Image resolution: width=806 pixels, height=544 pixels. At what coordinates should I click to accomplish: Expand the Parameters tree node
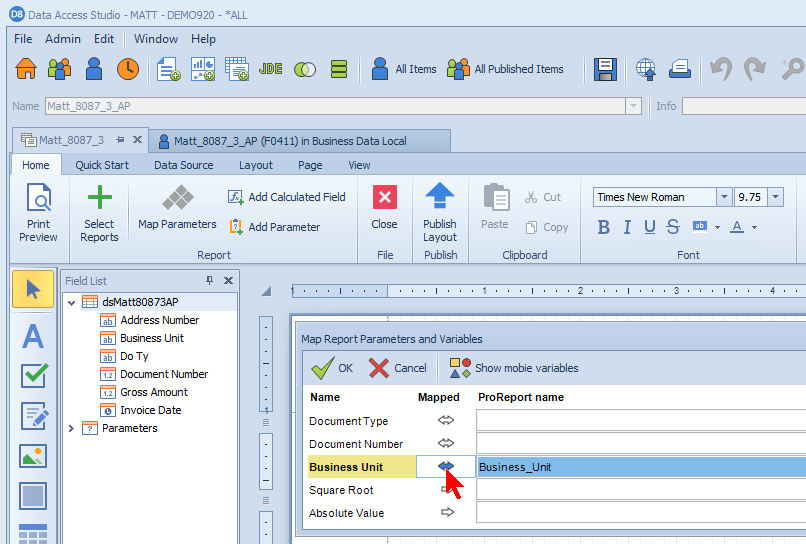[x=71, y=428]
